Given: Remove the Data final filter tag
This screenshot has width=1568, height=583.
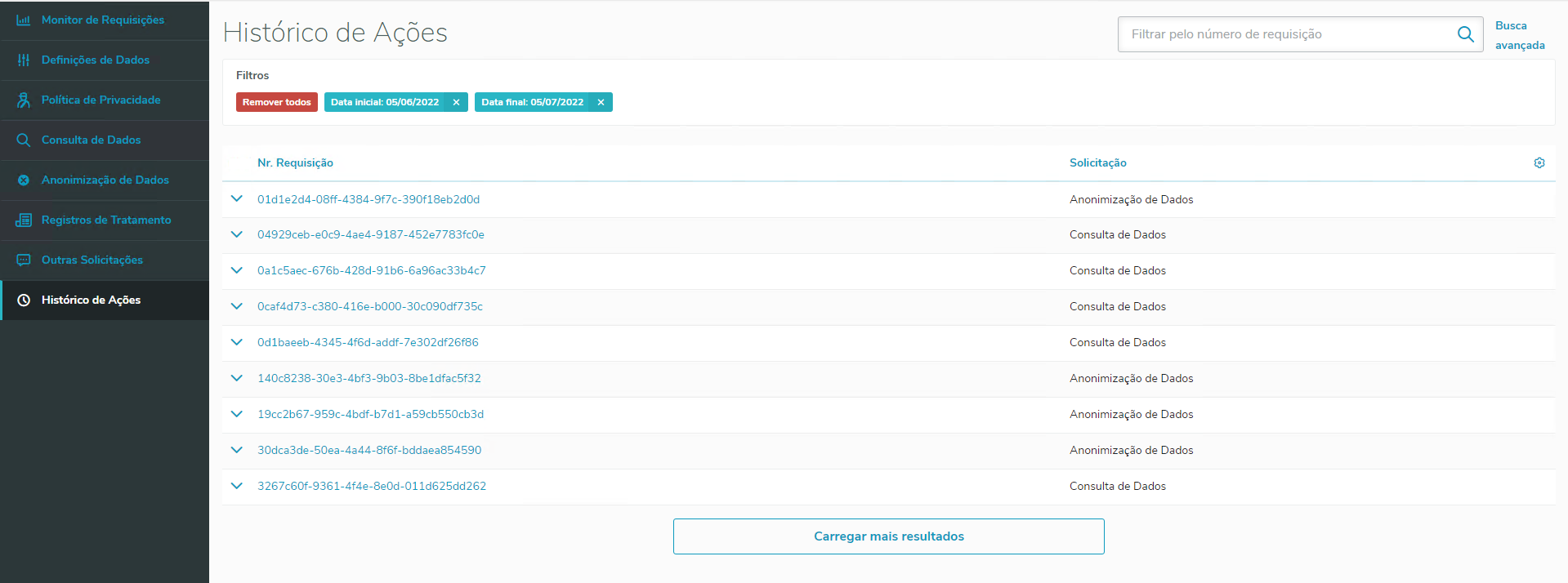Looking at the screenshot, I should coord(601,102).
